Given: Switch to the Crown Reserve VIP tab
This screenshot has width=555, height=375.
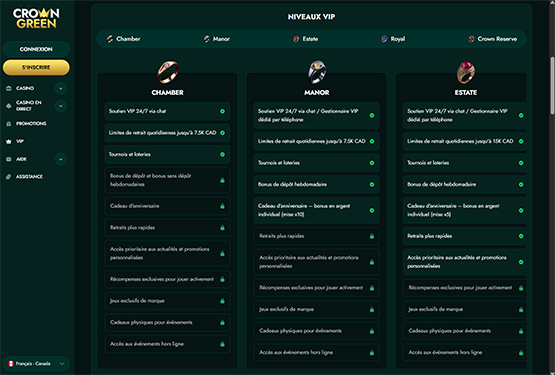Looking at the screenshot, I should click(493, 39).
